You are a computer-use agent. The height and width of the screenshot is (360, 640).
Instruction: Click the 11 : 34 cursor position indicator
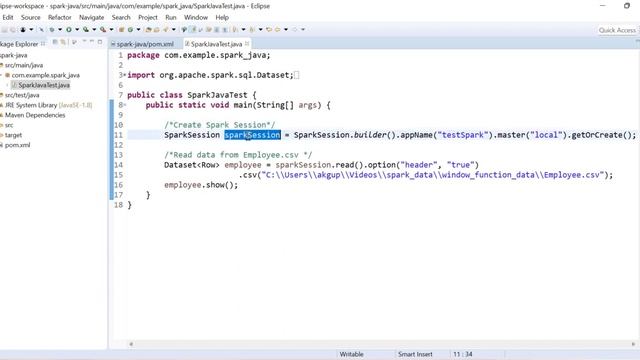[x=463, y=354]
